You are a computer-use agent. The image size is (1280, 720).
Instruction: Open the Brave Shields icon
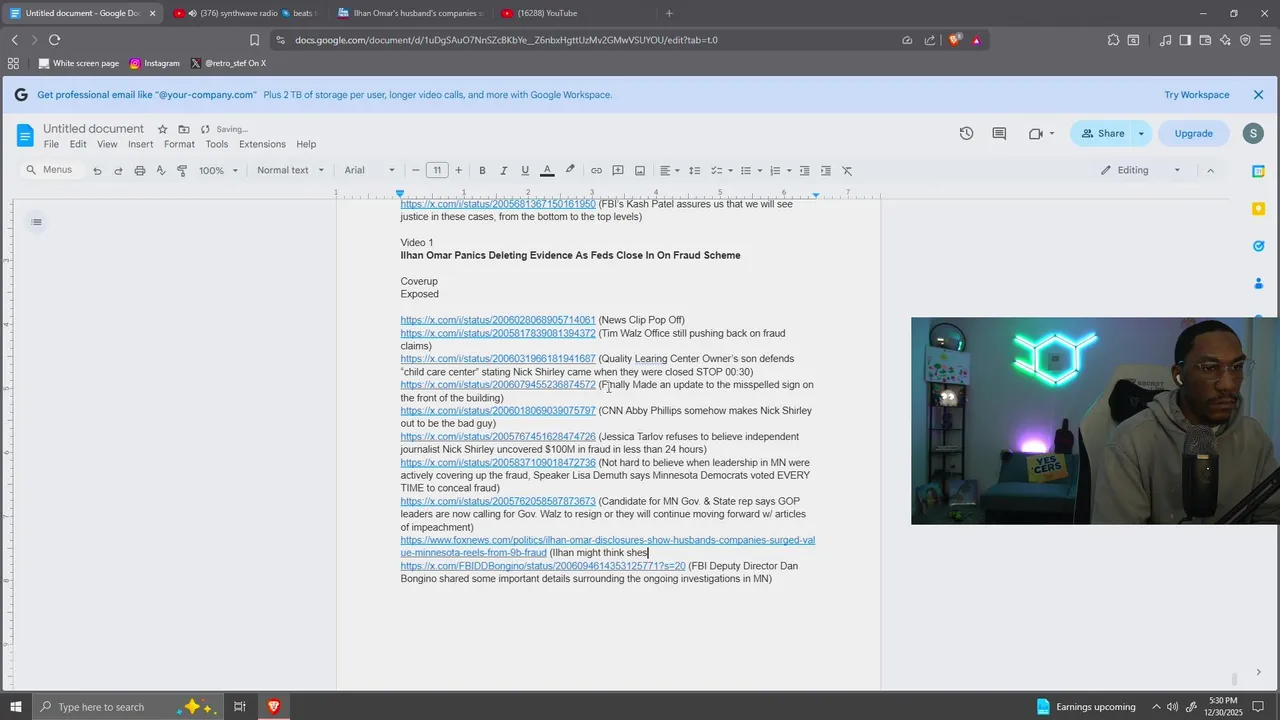click(x=955, y=40)
